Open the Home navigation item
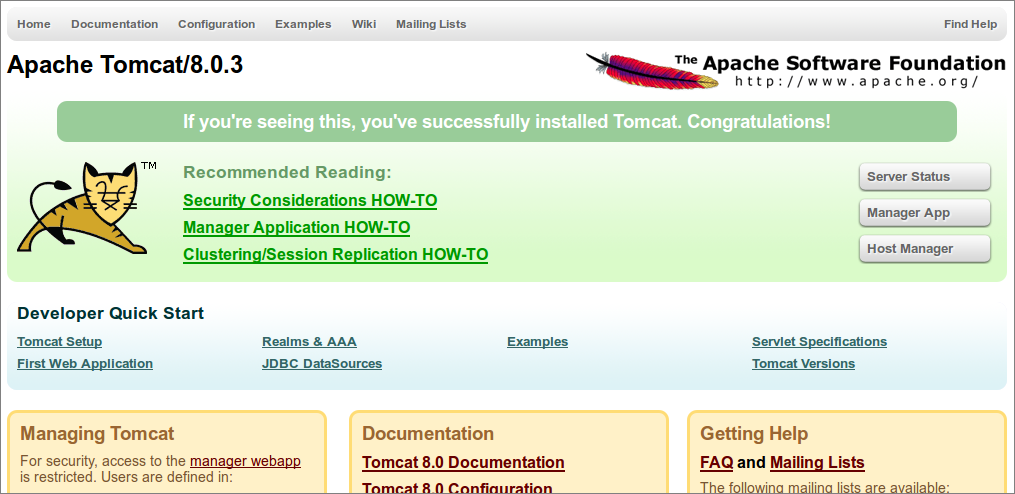The height and width of the screenshot is (494, 1015). point(34,24)
